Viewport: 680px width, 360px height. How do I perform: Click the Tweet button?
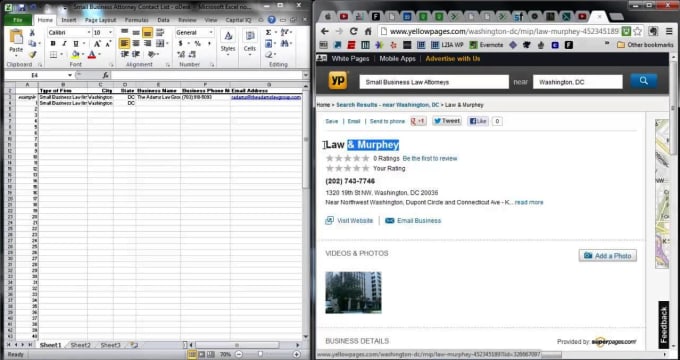447,121
